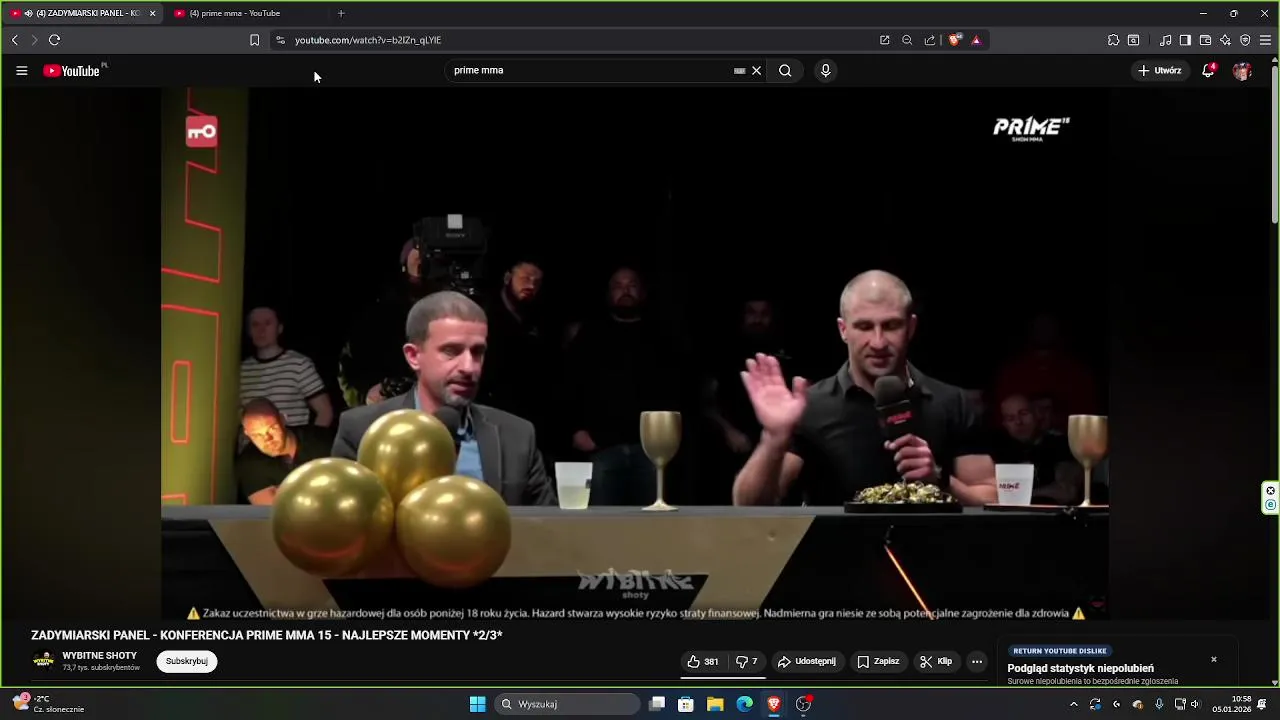Open the on-screen keyboard icon in search box
This screenshot has height=720, width=1280.
pyautogui.click(x=740, y=71)
